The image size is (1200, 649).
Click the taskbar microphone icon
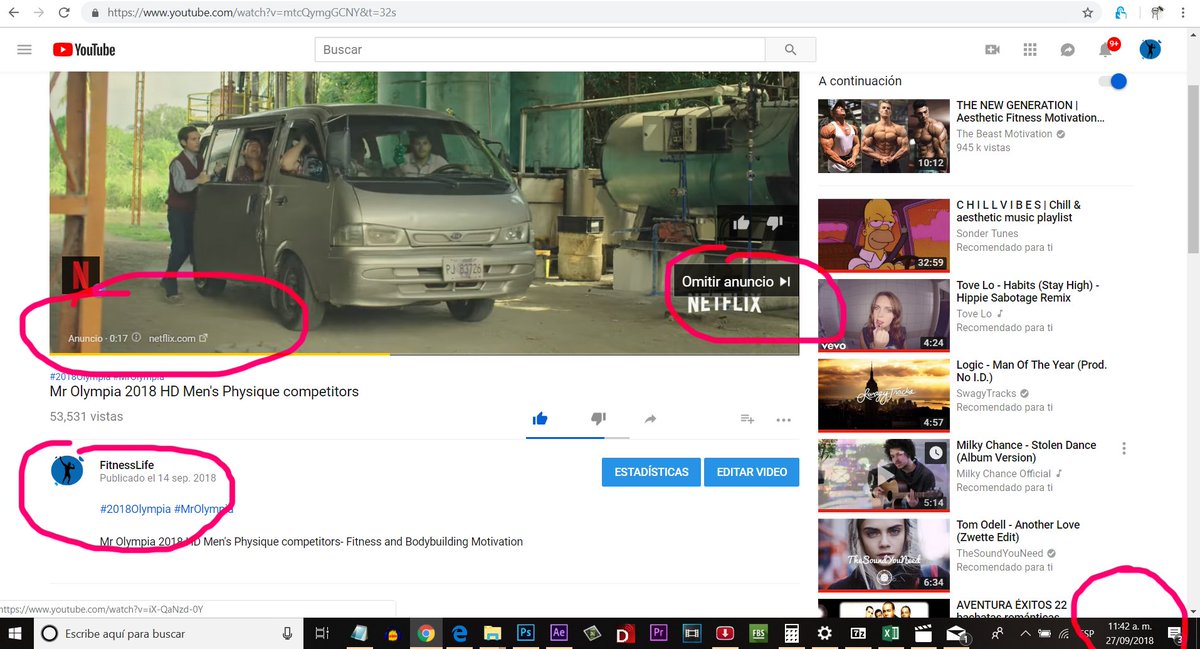click(288, 633)
